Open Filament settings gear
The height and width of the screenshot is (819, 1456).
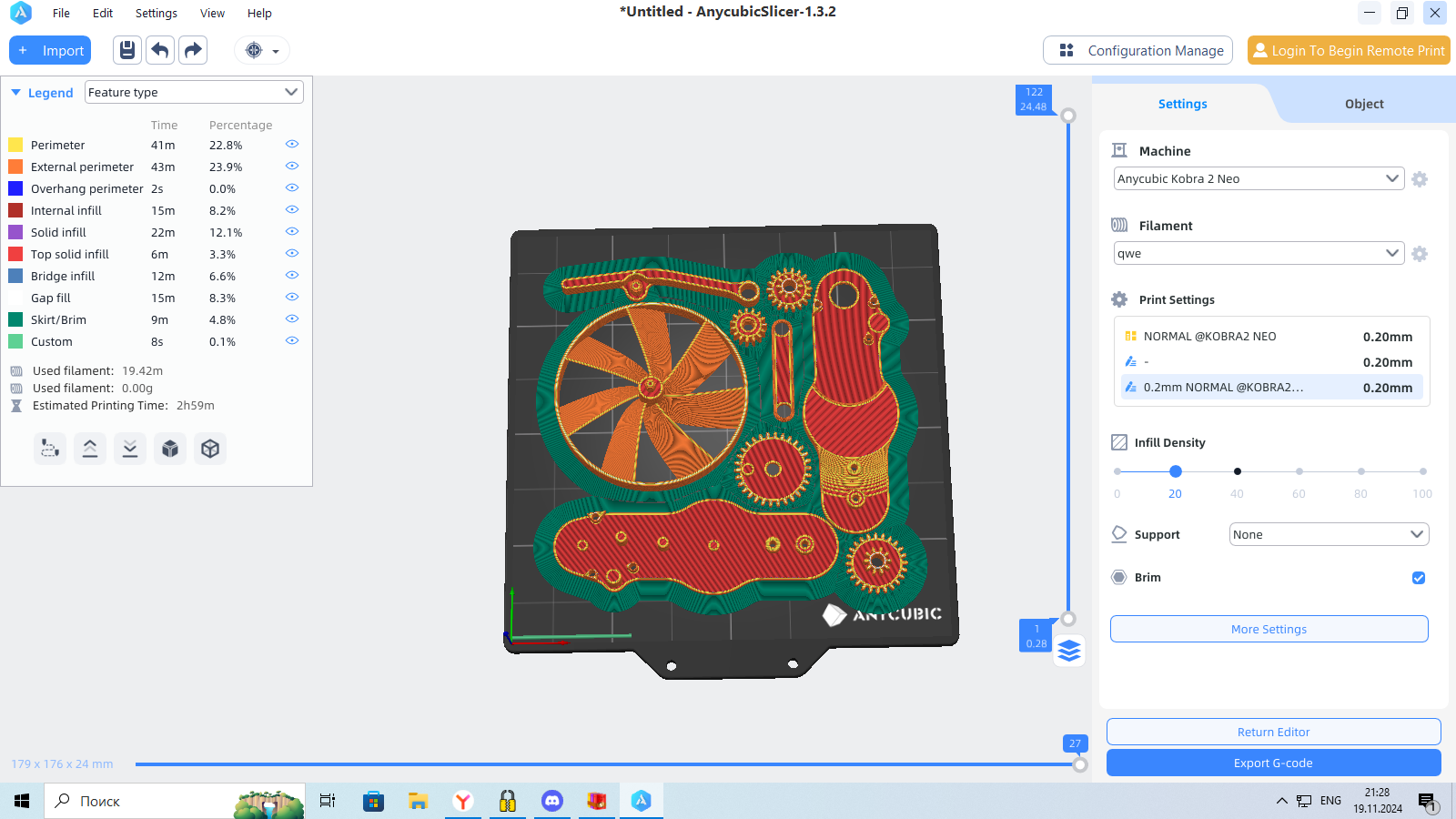pyautogui.click(x=1420, y=254)
